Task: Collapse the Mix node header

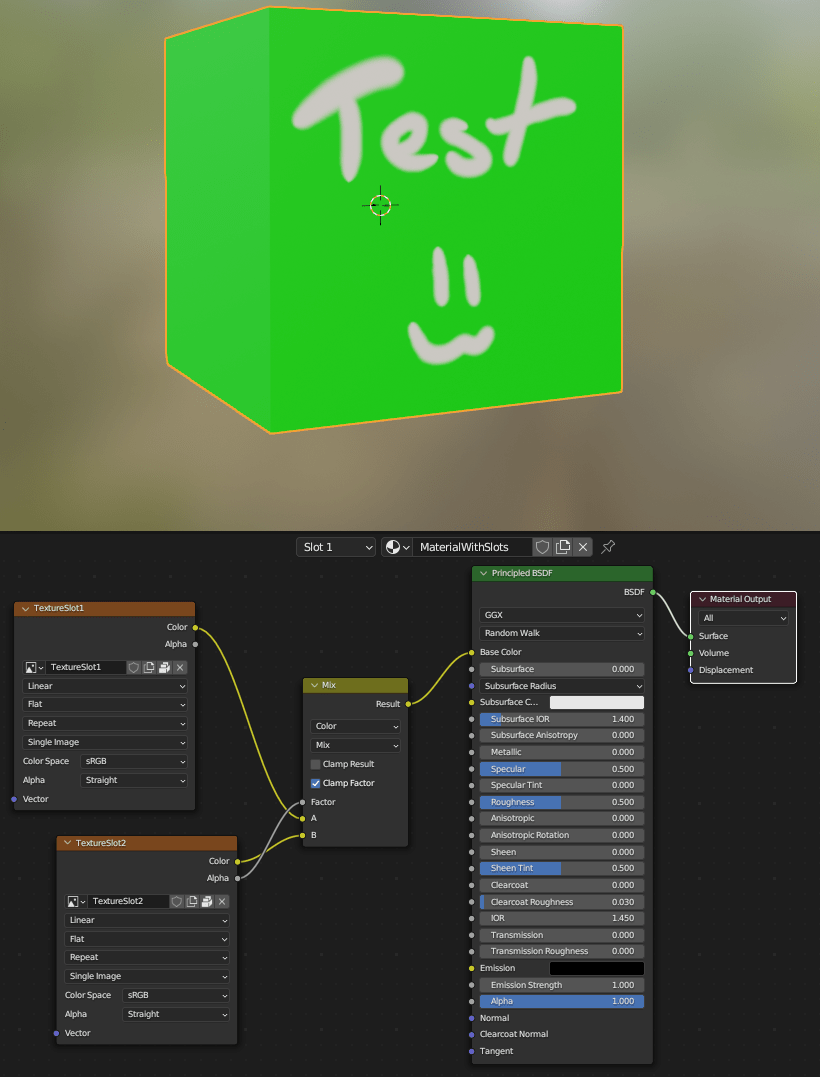Action: (x=316, y=684)
